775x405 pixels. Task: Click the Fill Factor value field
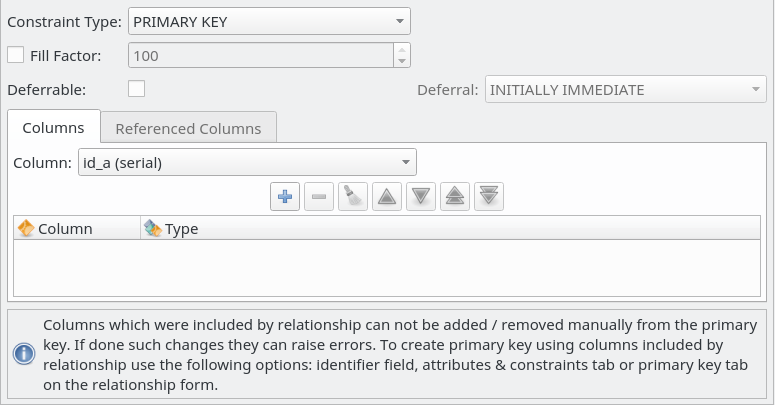point(261,55)
